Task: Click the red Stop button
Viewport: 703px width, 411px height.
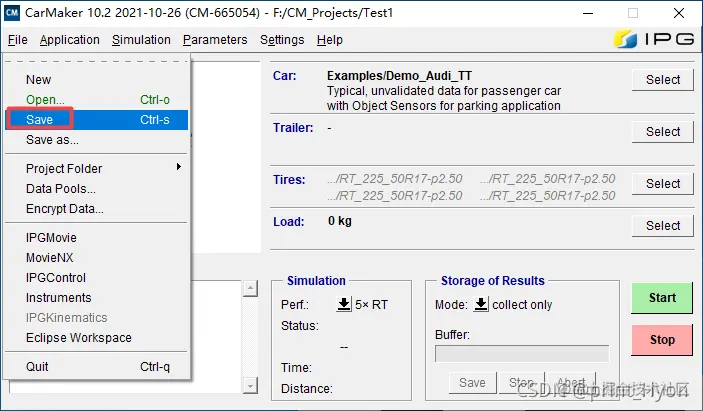Action: click(x=662, y=340)
